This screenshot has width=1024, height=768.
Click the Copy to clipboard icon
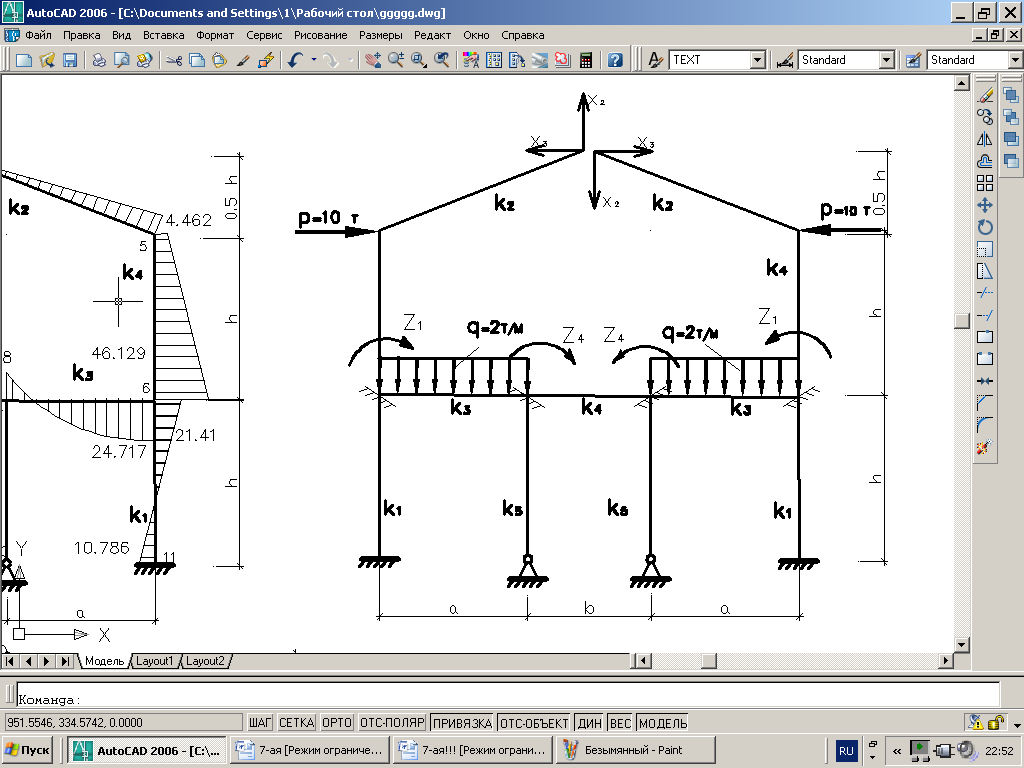197,60
